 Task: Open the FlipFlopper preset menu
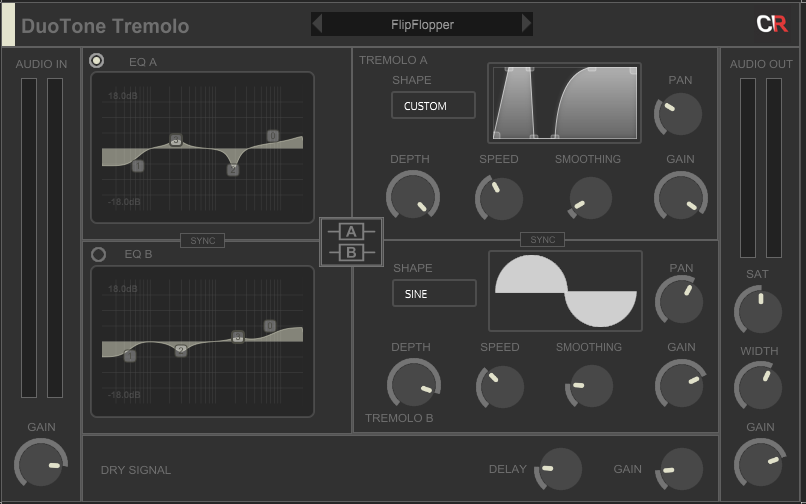click(422, 24)
